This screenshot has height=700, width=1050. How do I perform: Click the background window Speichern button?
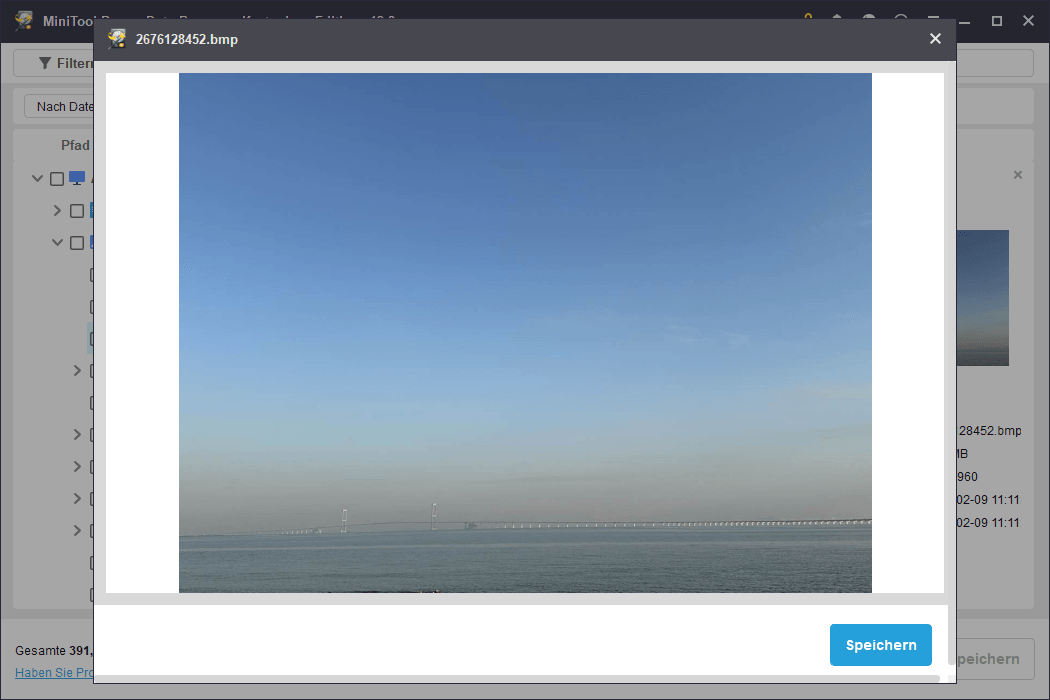995,659
